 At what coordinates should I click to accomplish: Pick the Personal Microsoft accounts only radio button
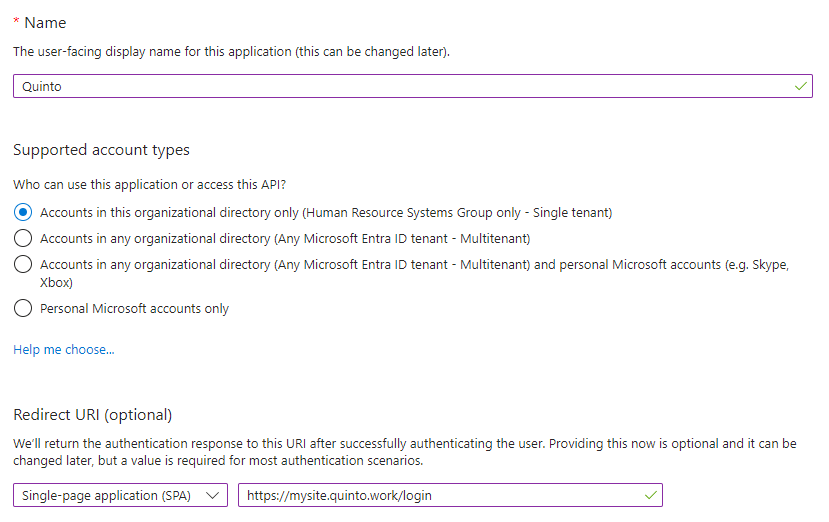pyautogui.click(x=23, y=309)
